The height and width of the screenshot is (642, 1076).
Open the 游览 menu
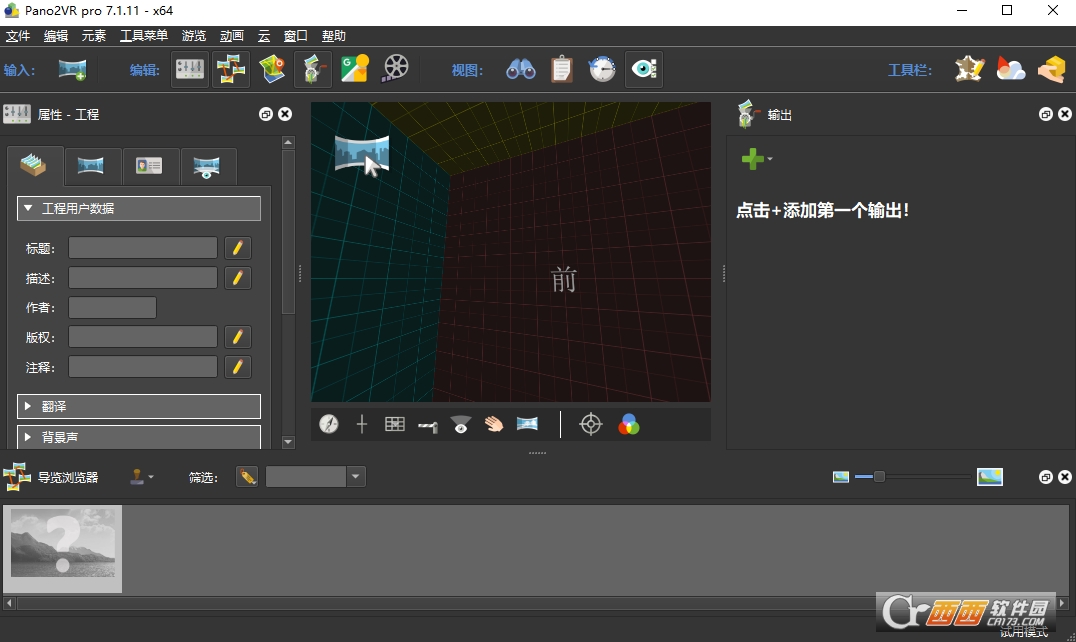tap(194, 36)
